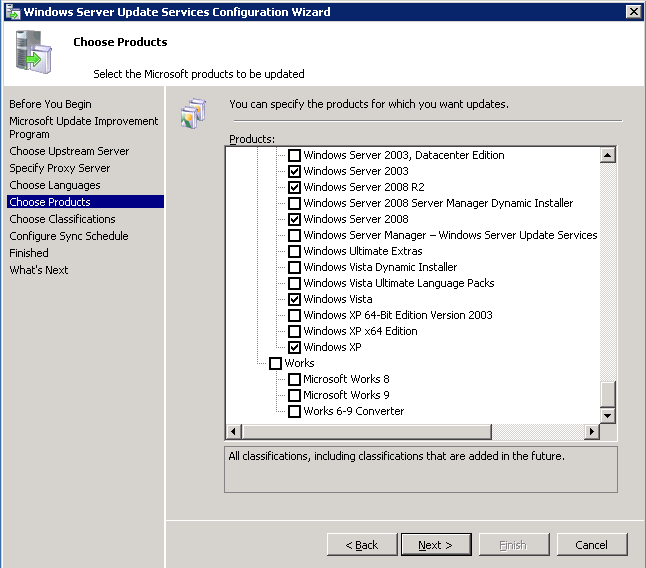Check Windows XP 64-Bit Edition Version 2003

coord(294,316)
